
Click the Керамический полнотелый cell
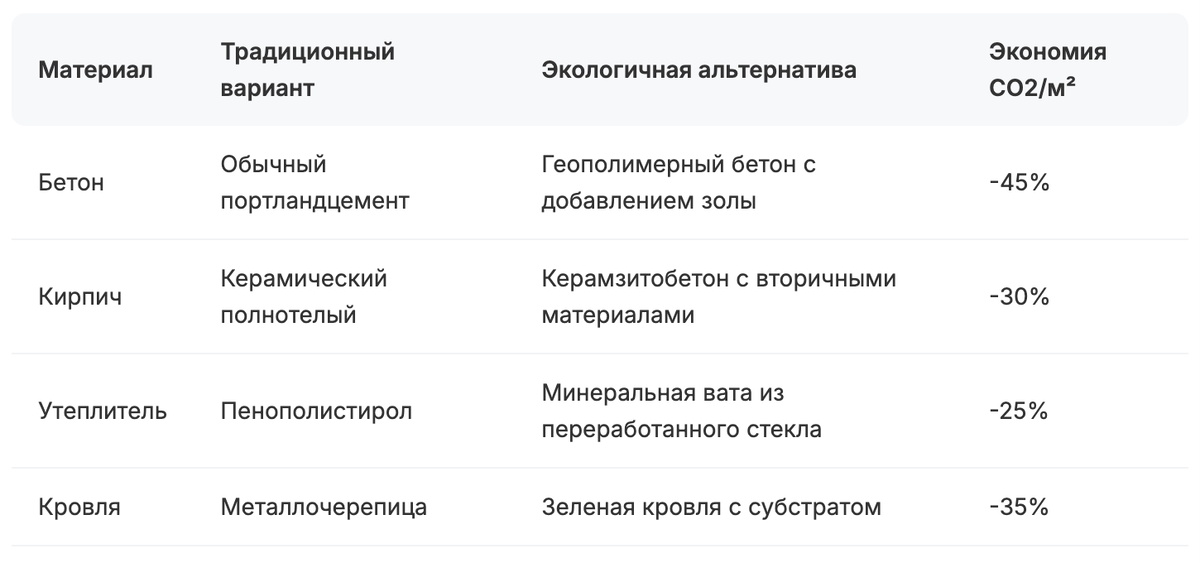(304, 297)
